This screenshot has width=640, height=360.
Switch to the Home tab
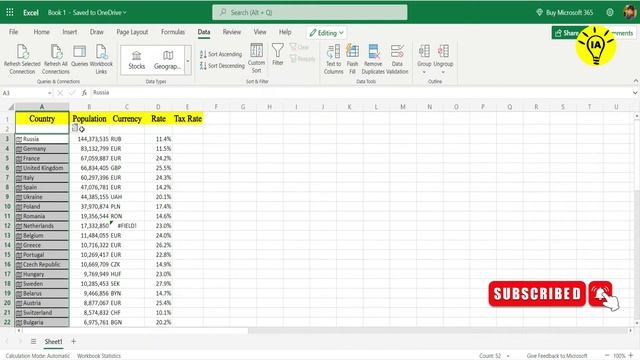tap(42, 32)
